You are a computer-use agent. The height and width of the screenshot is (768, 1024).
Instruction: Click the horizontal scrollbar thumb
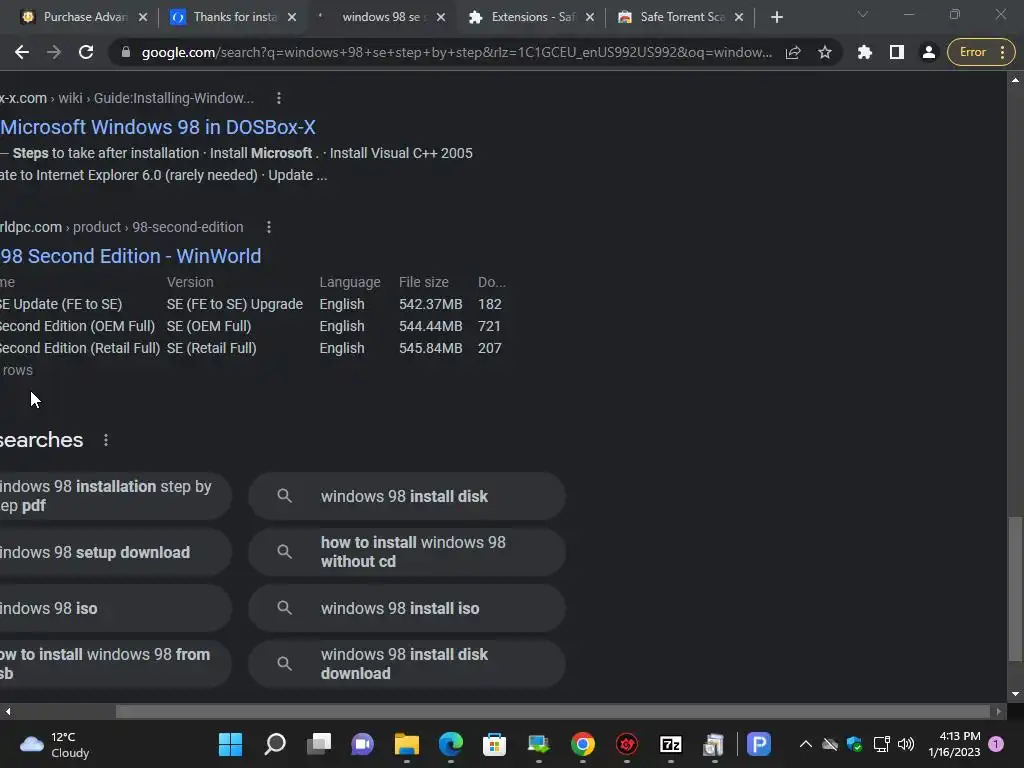point(552,711)
